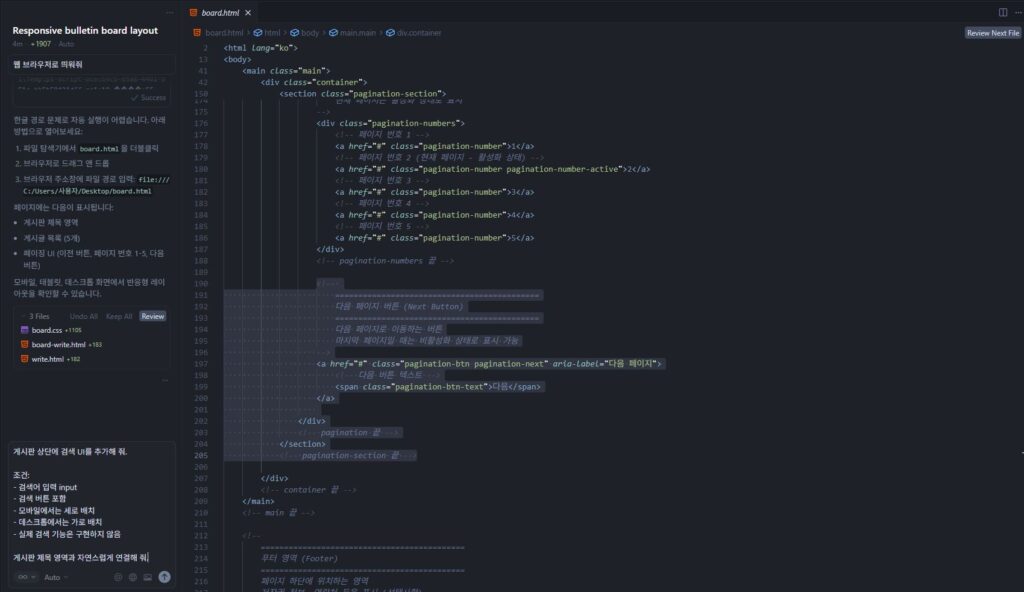Collapse the "3 Files" changed files list

22,315
